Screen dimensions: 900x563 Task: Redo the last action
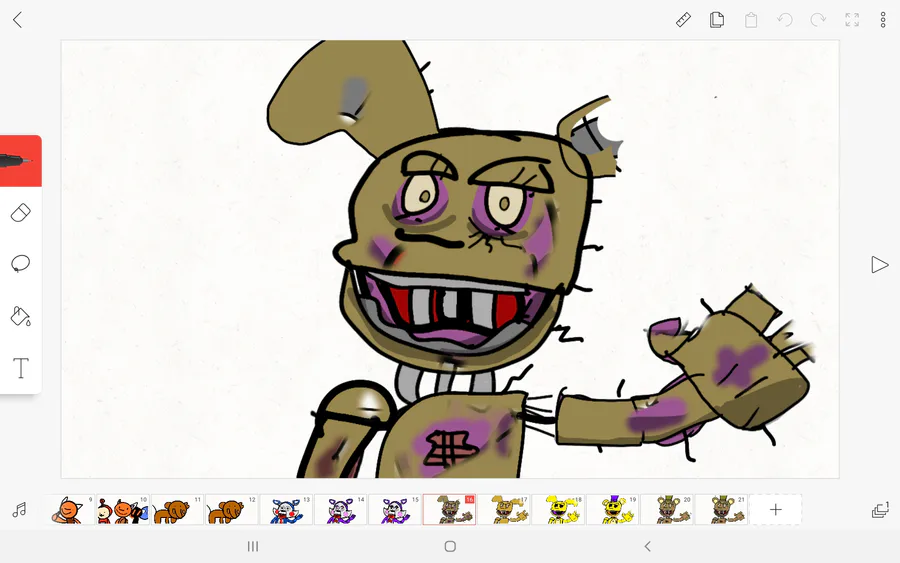click(x=818, y=20)
